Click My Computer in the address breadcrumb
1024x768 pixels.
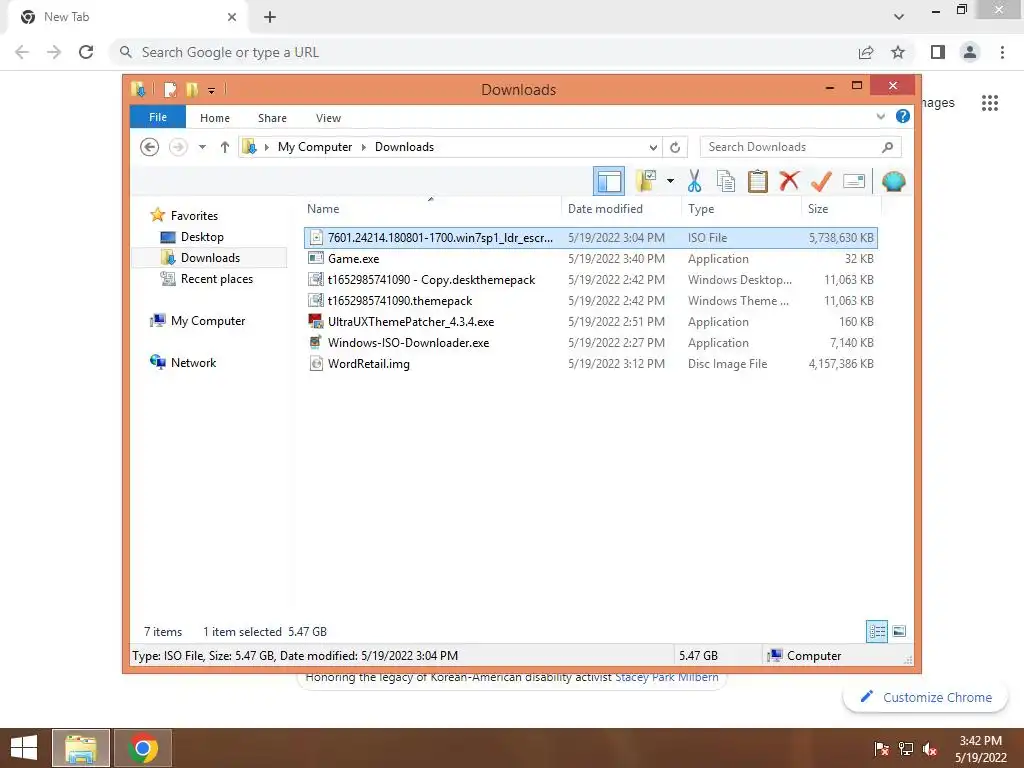[315, 147]
